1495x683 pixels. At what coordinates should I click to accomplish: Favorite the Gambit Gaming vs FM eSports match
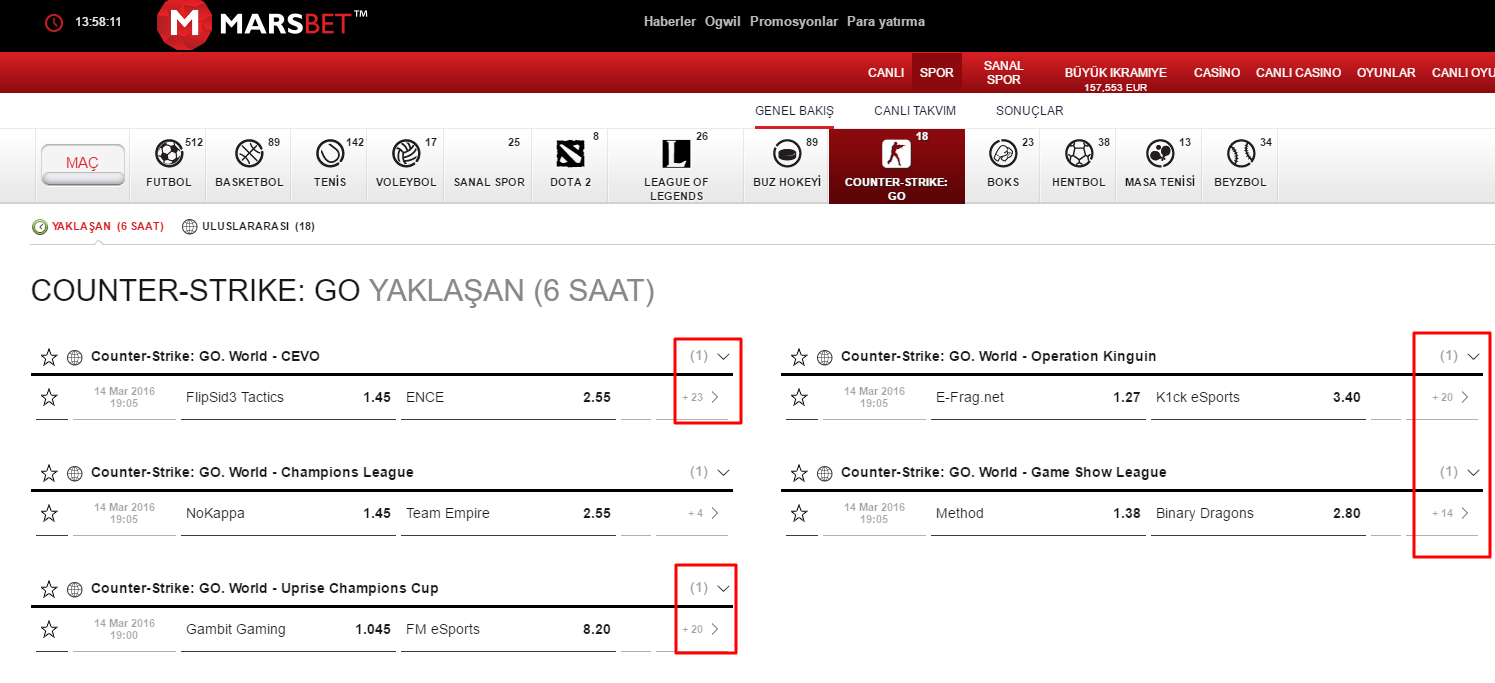tap(49, 630)
